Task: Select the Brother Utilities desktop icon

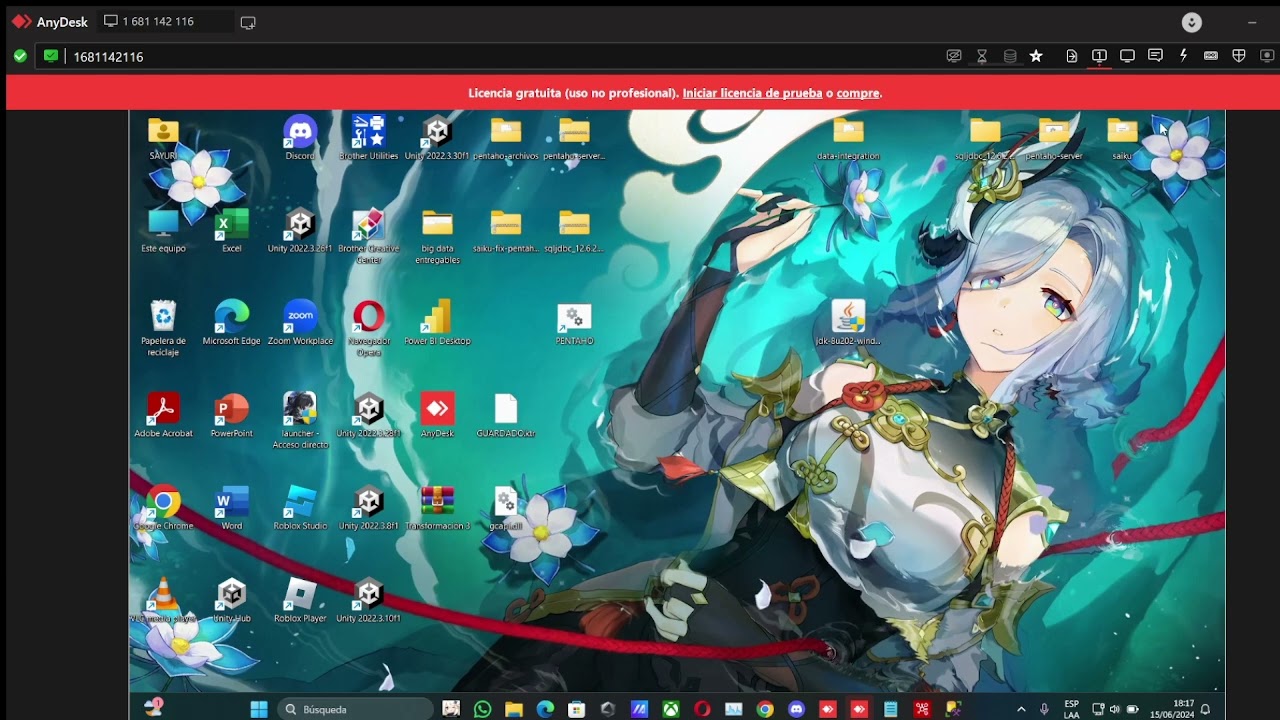Action: [368, 138]
